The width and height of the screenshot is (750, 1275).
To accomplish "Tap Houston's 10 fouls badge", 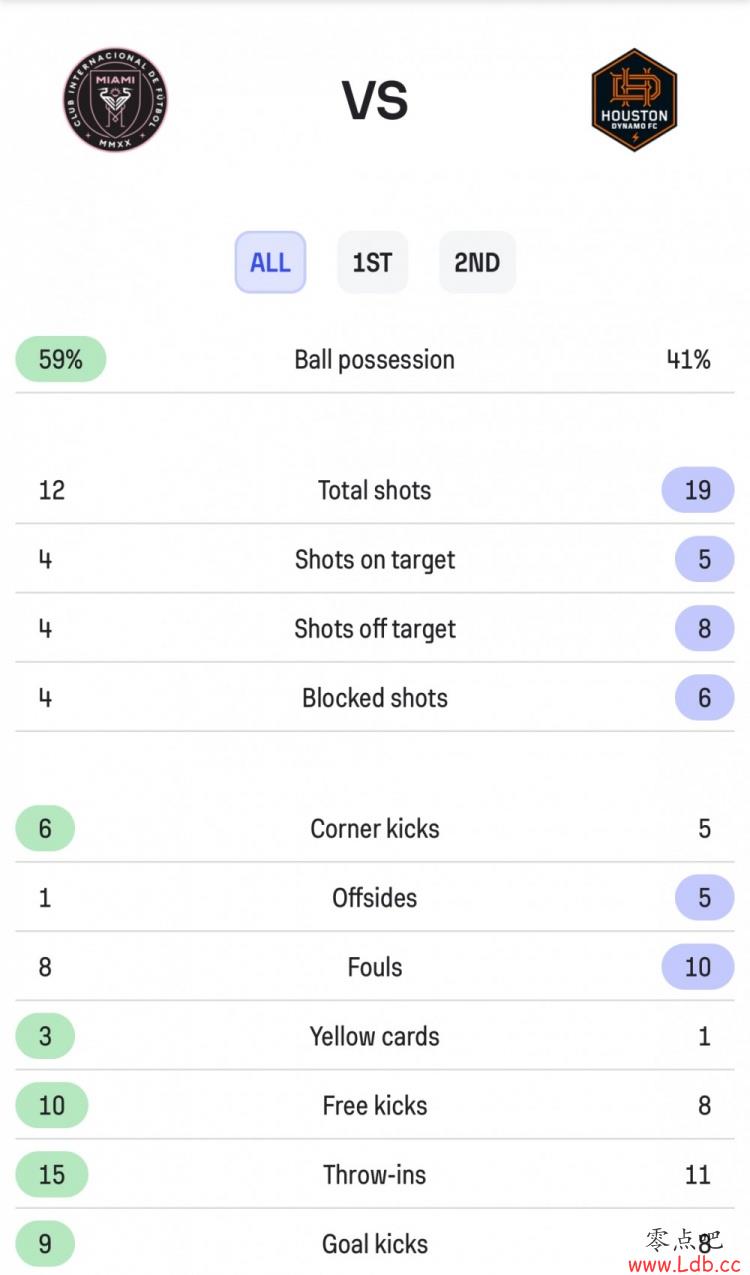I will [698, 967].
